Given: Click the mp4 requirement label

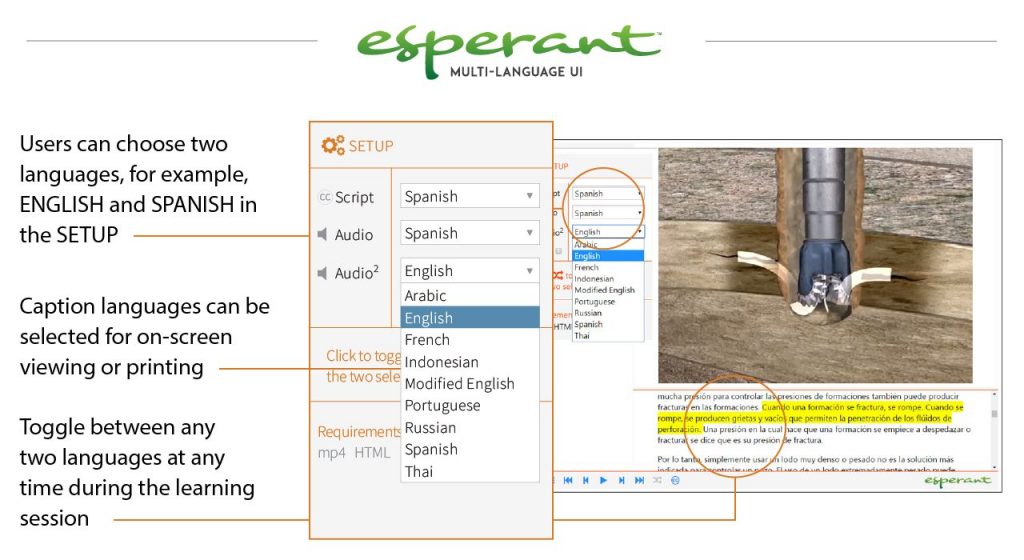Looking at the screenshot, I should [332, 452].
